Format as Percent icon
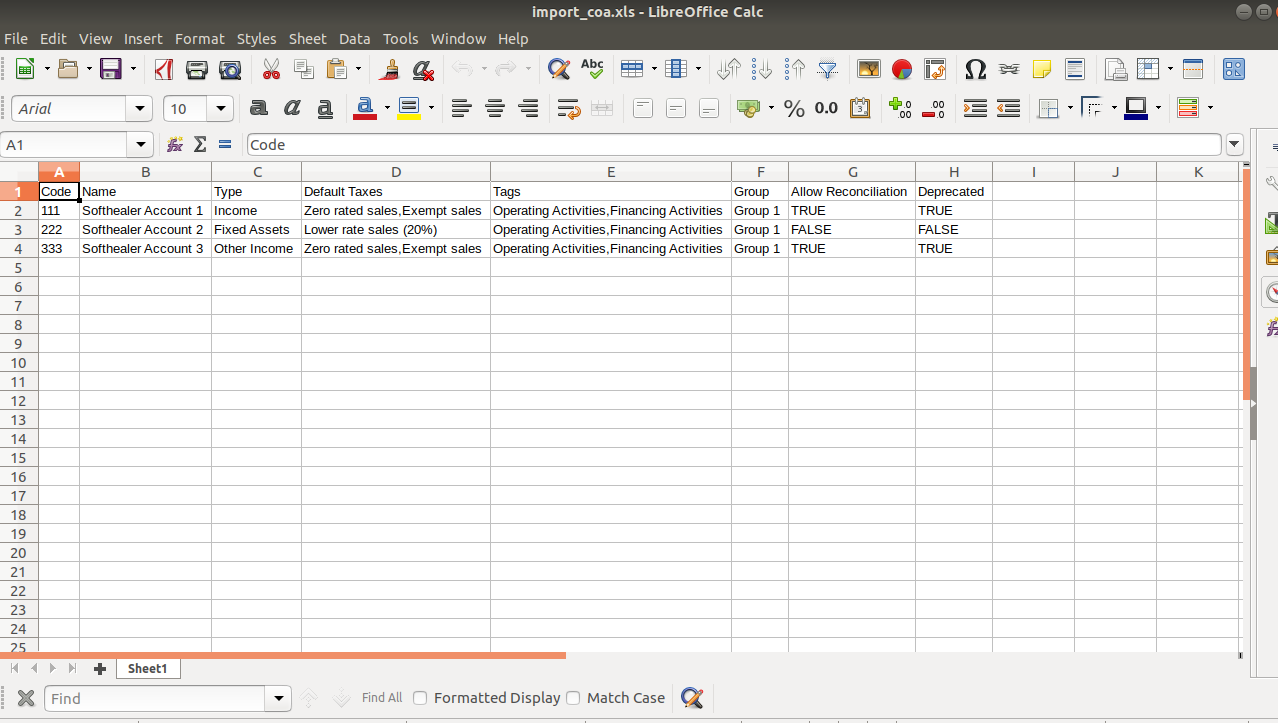1278x723 pixels. tap(795, 108)
